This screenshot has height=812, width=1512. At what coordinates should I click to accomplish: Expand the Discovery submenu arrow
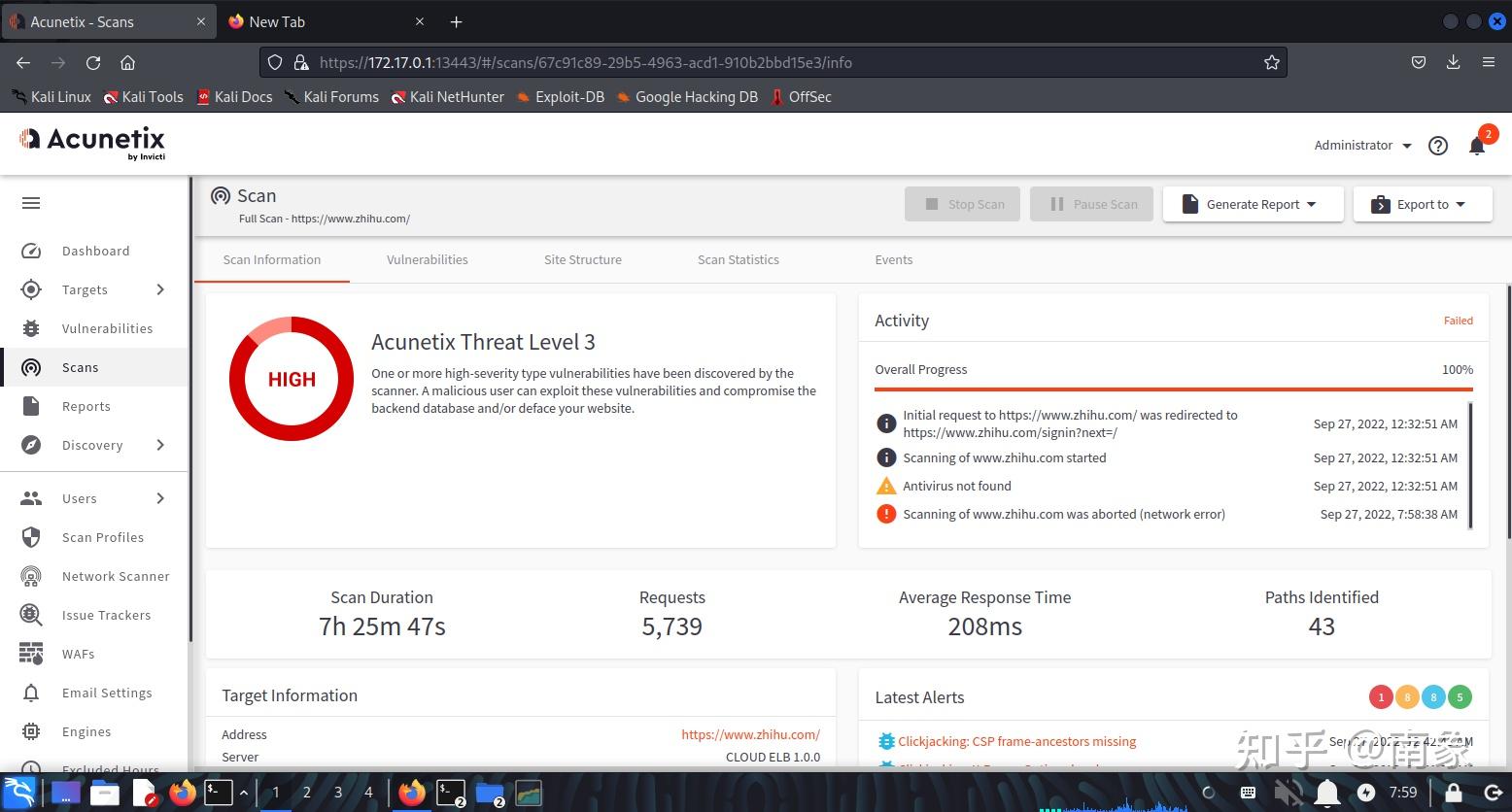[160, 445]
